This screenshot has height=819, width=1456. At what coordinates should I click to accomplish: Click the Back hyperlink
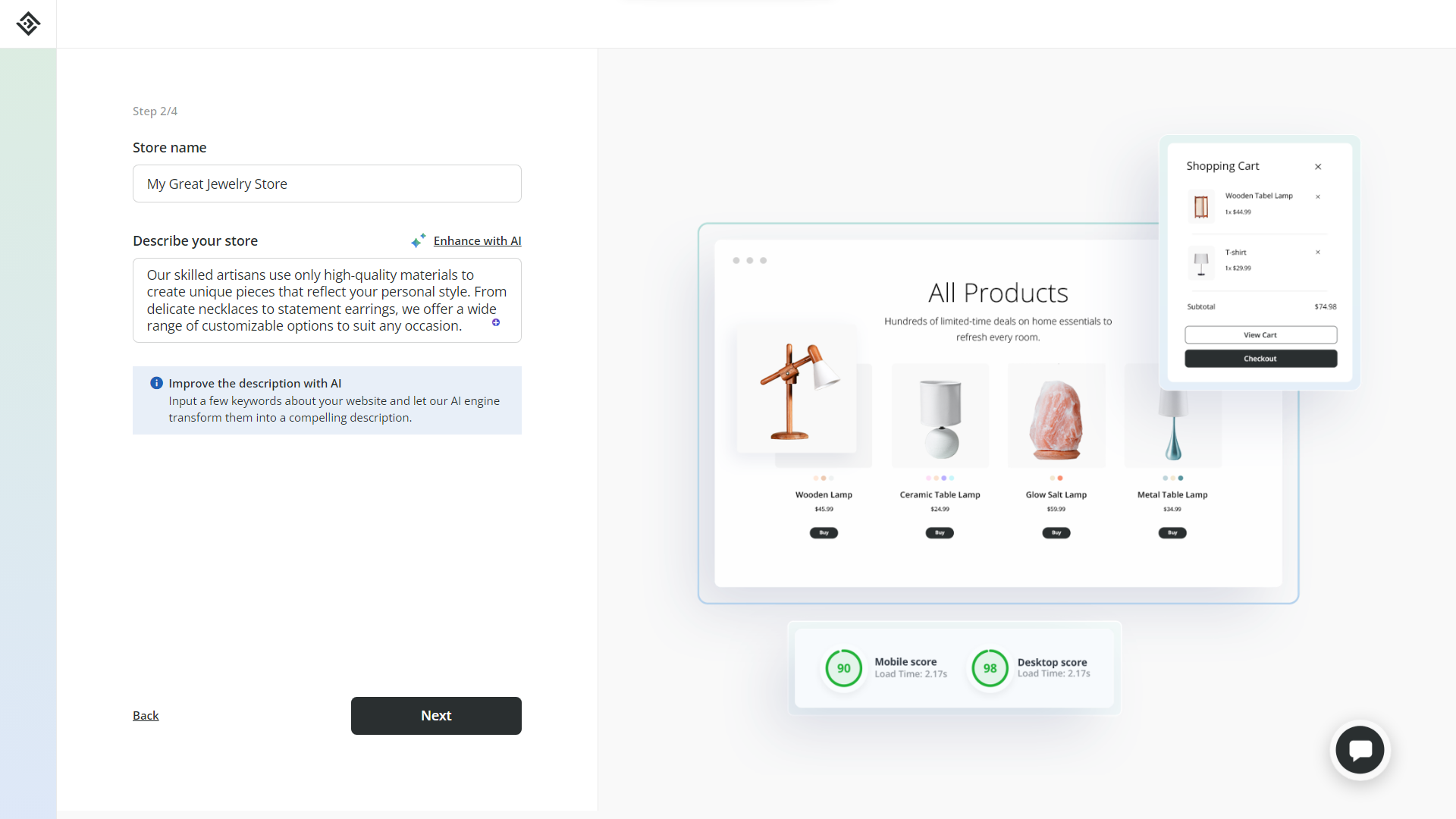(145, 715)
